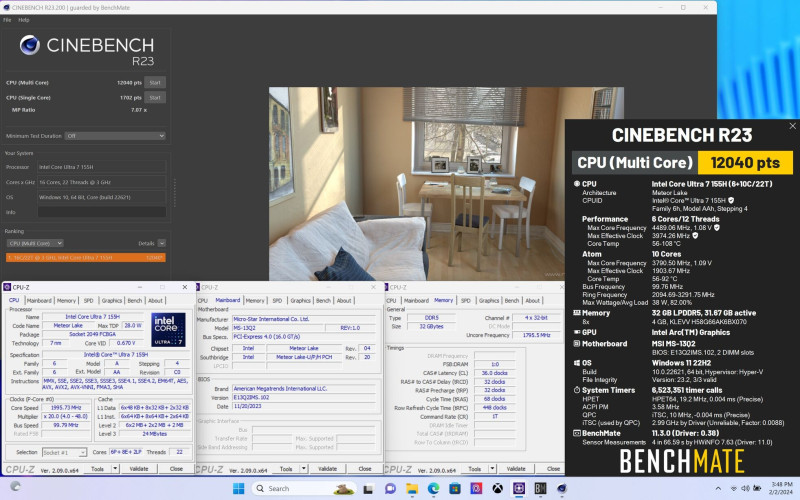Expand the ranking Details dropdown

pos(162,243)
